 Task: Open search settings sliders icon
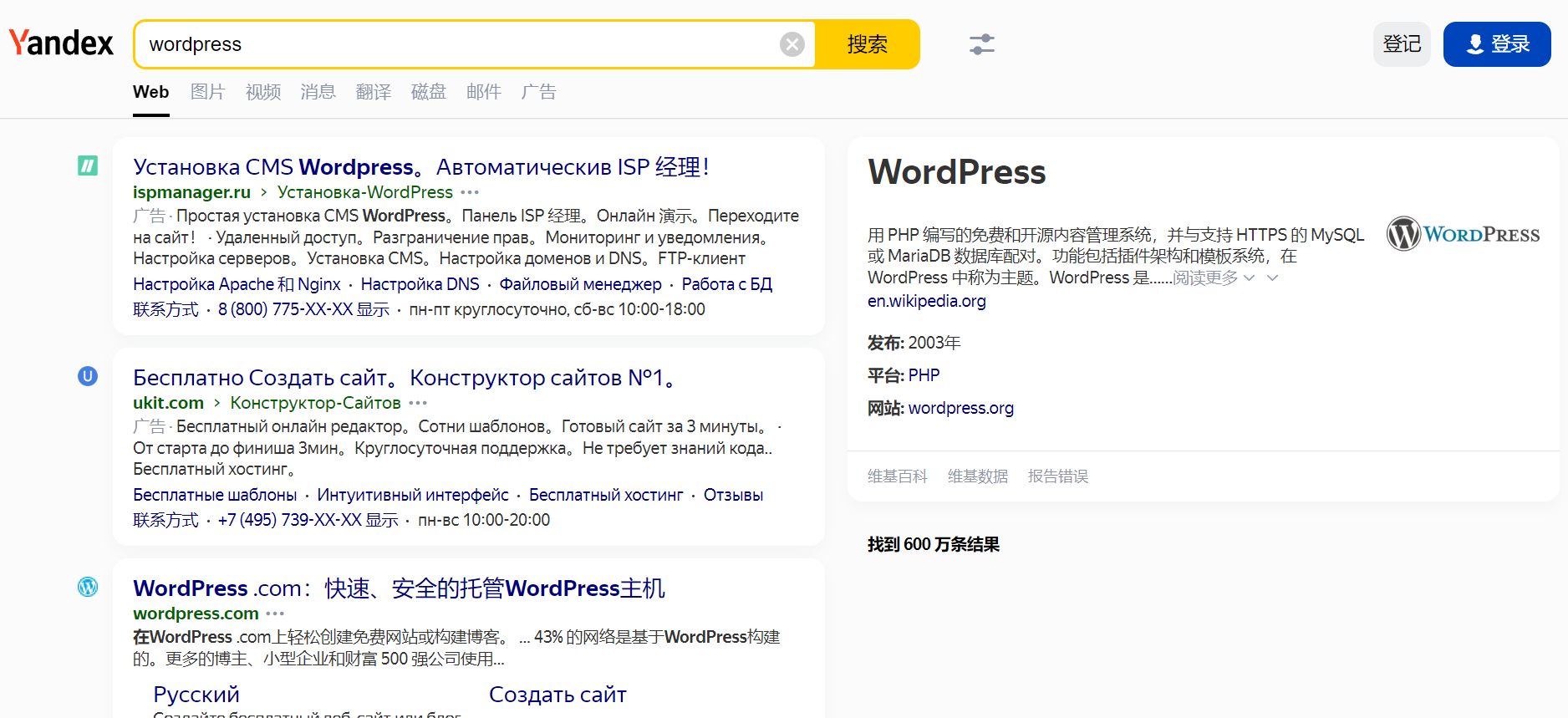(x=982, y=44)
